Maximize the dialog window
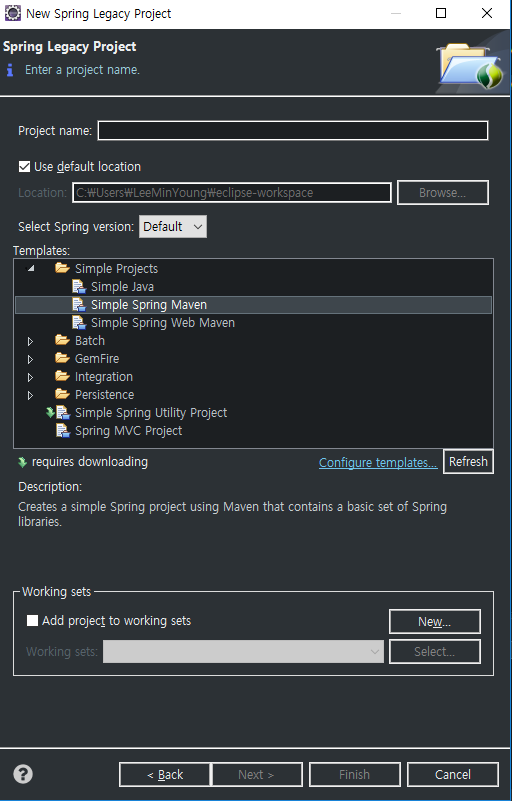The width and height of the screenshot is (512, 801). pyautogui.click(x=441, y=13)
